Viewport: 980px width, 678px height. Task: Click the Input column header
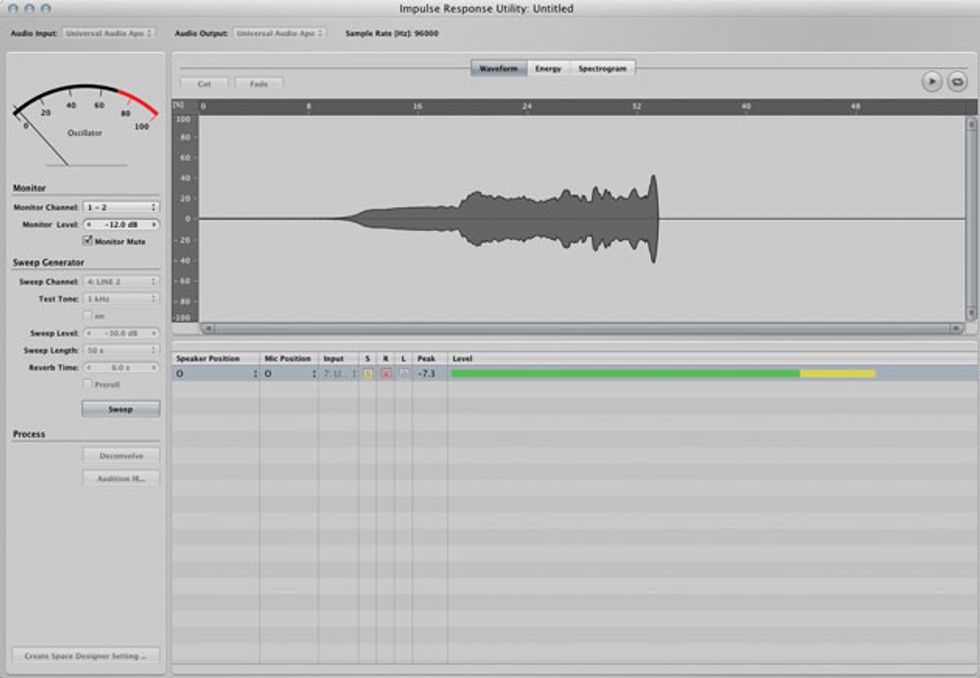(x=338, y=359)
